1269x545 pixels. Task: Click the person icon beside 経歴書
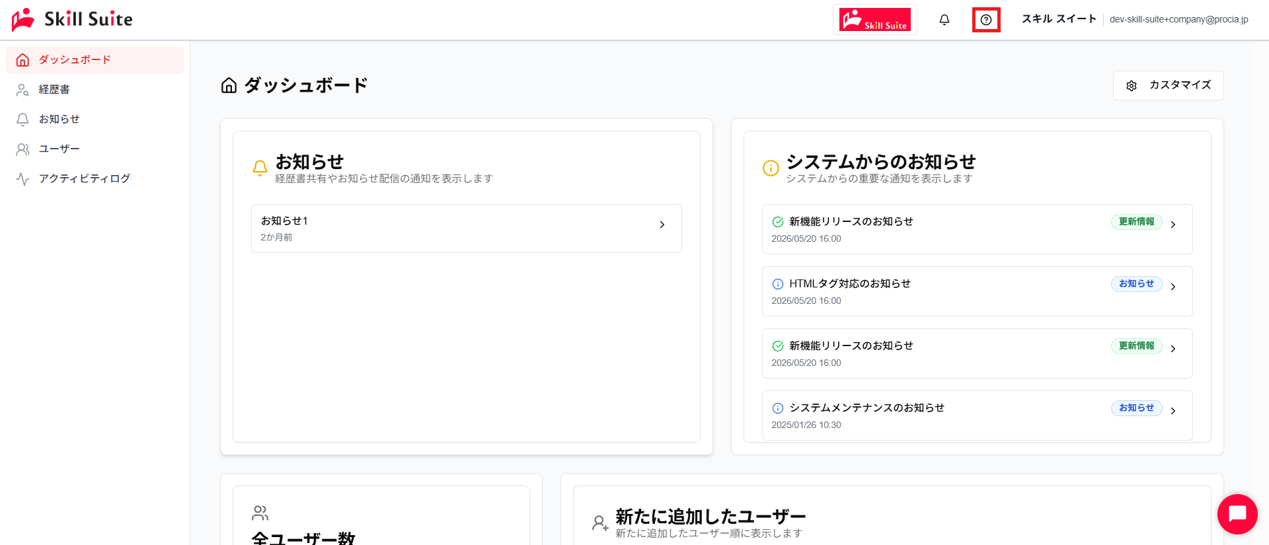pos(22,90)
